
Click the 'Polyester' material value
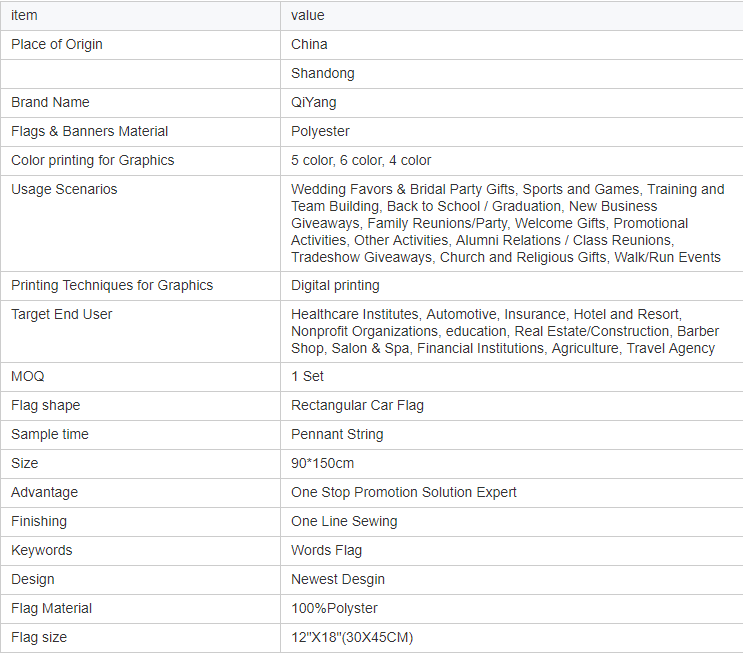(320, 131)
